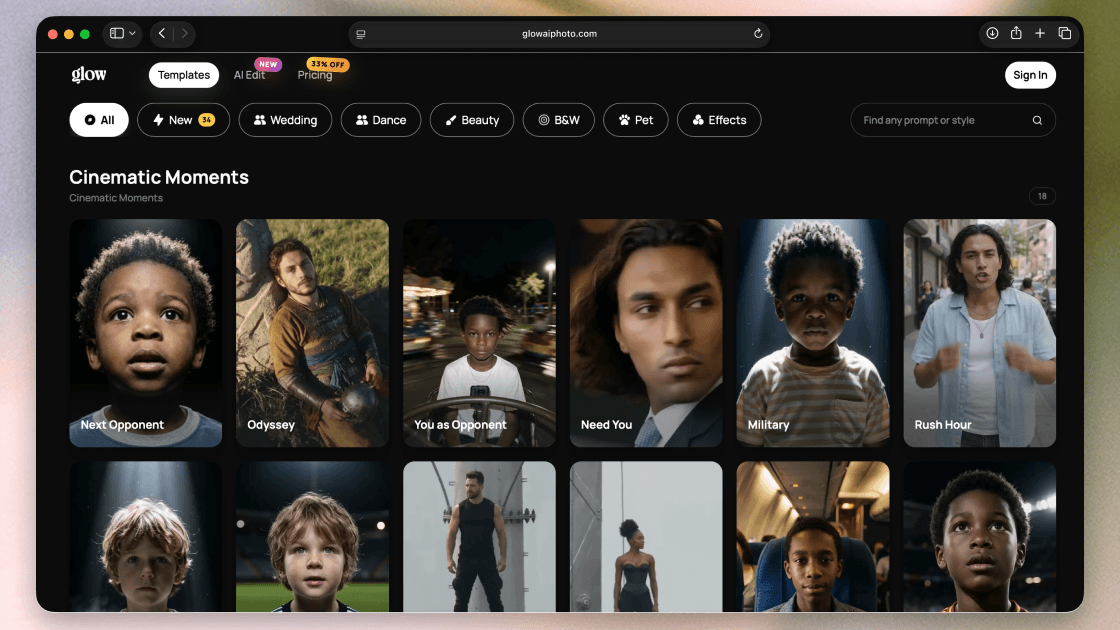Open the man in black outfit template

[x=479, y=536]
